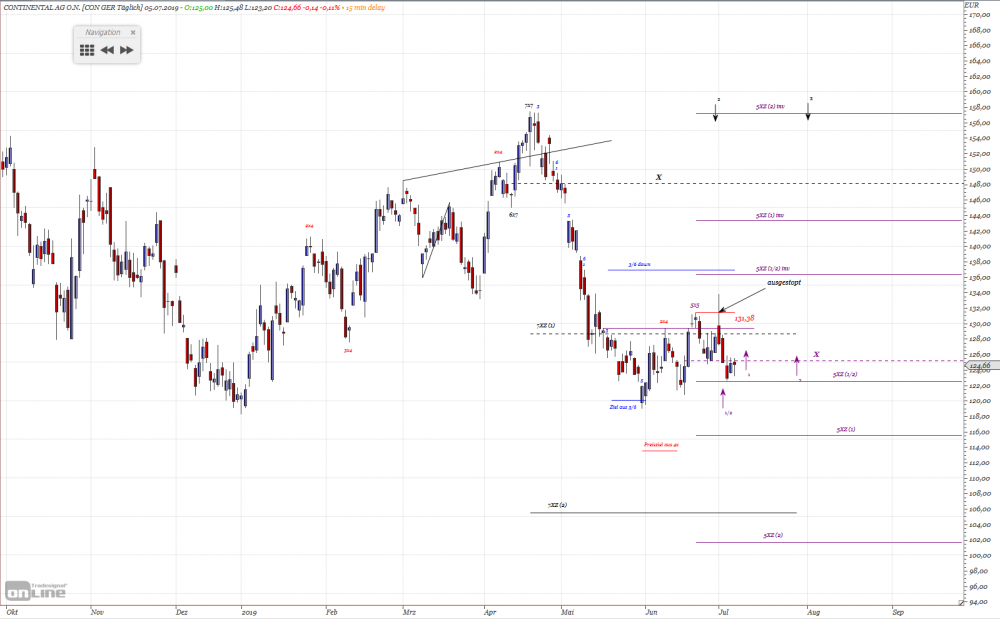This screenshot has width=1000, height=619.
Task: Click the close price C:124,66 value
Action: coord(286,8)
